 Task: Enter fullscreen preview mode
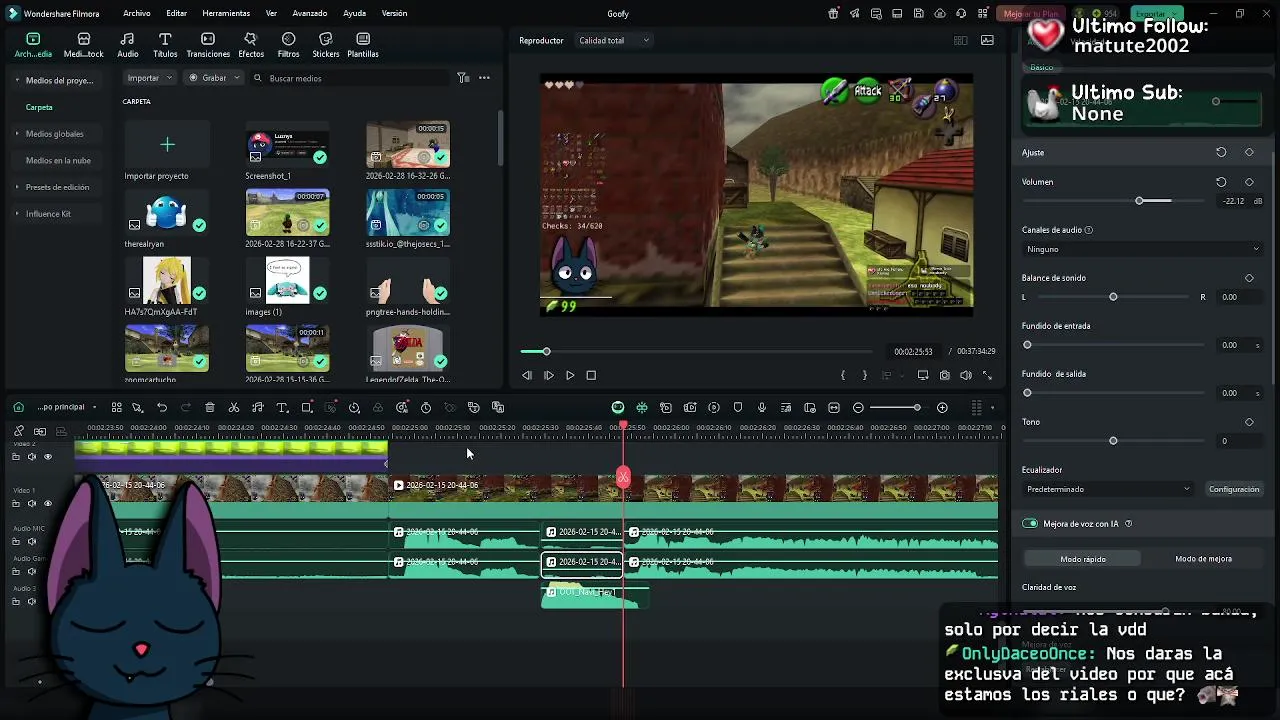(x=988, y=375)
